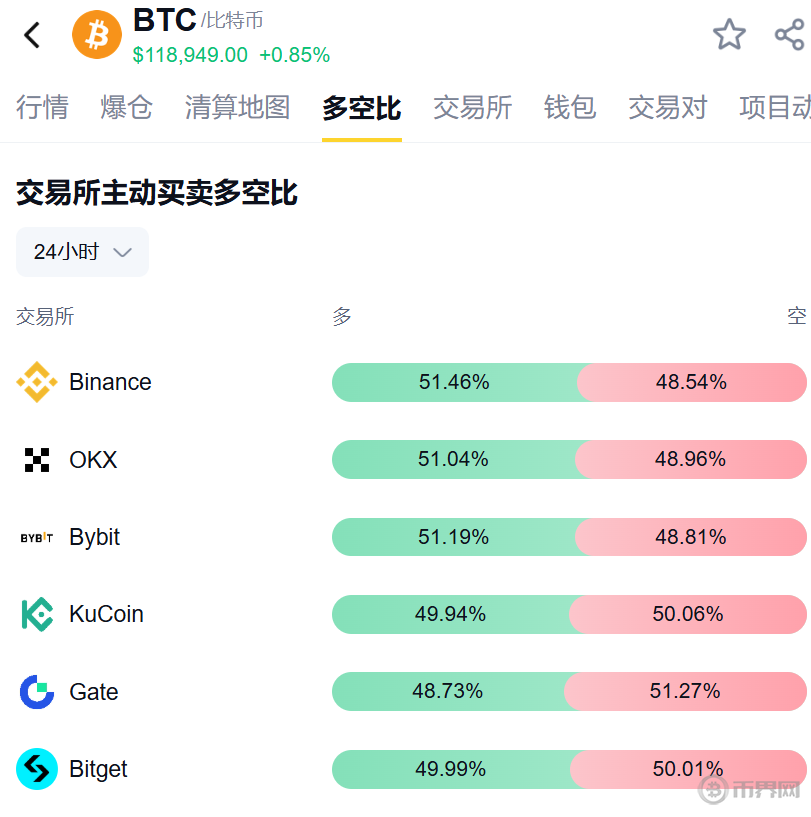Open the 24小时 time range dropdown
This screenshot has width=811, height=817.
[x=82, y=252]
